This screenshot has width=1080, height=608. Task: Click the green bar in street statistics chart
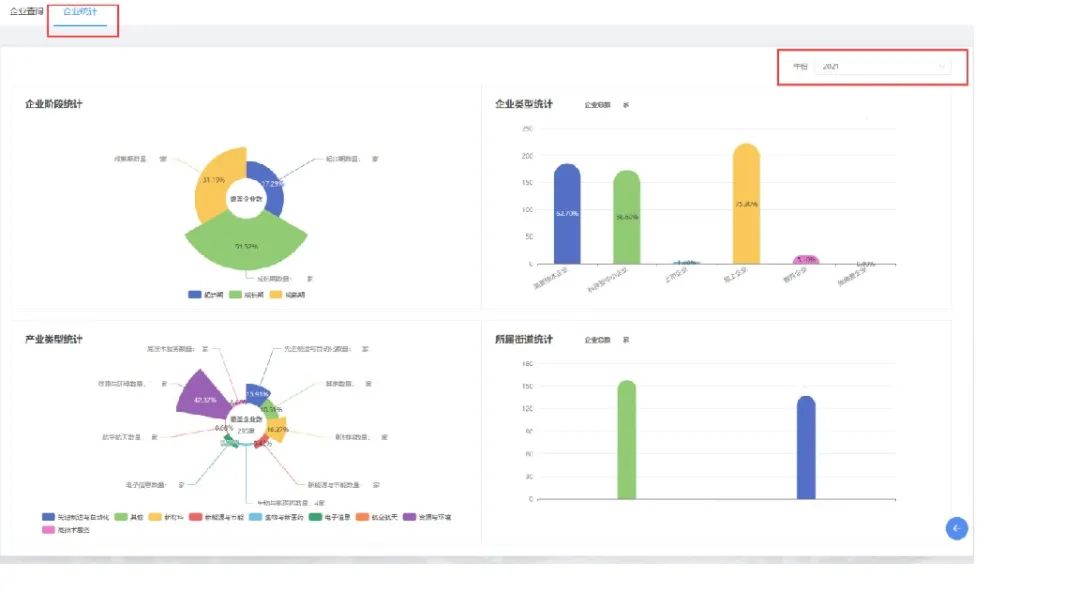click(627, 440)
